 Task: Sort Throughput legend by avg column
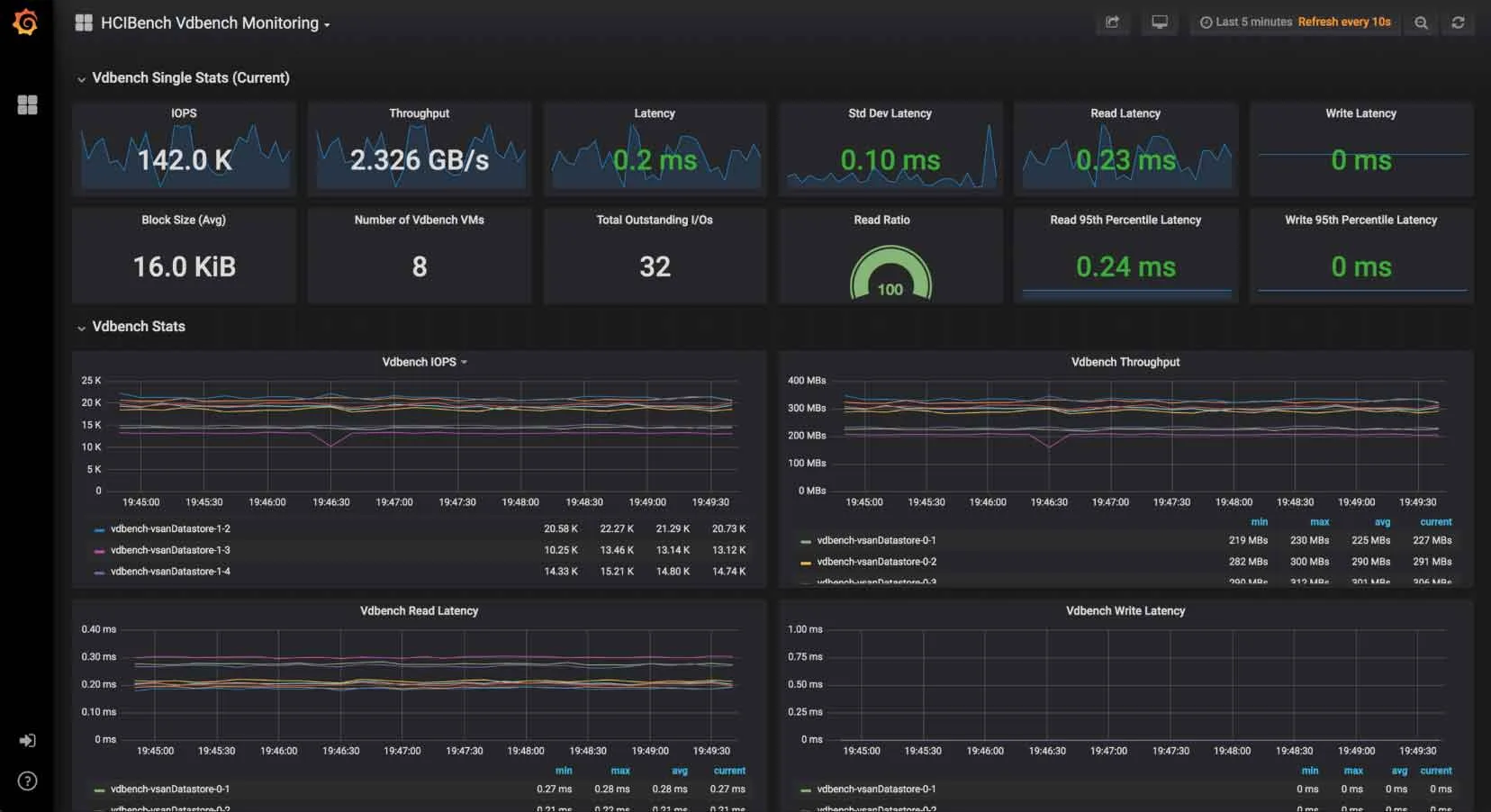[x=1382, y=522]
